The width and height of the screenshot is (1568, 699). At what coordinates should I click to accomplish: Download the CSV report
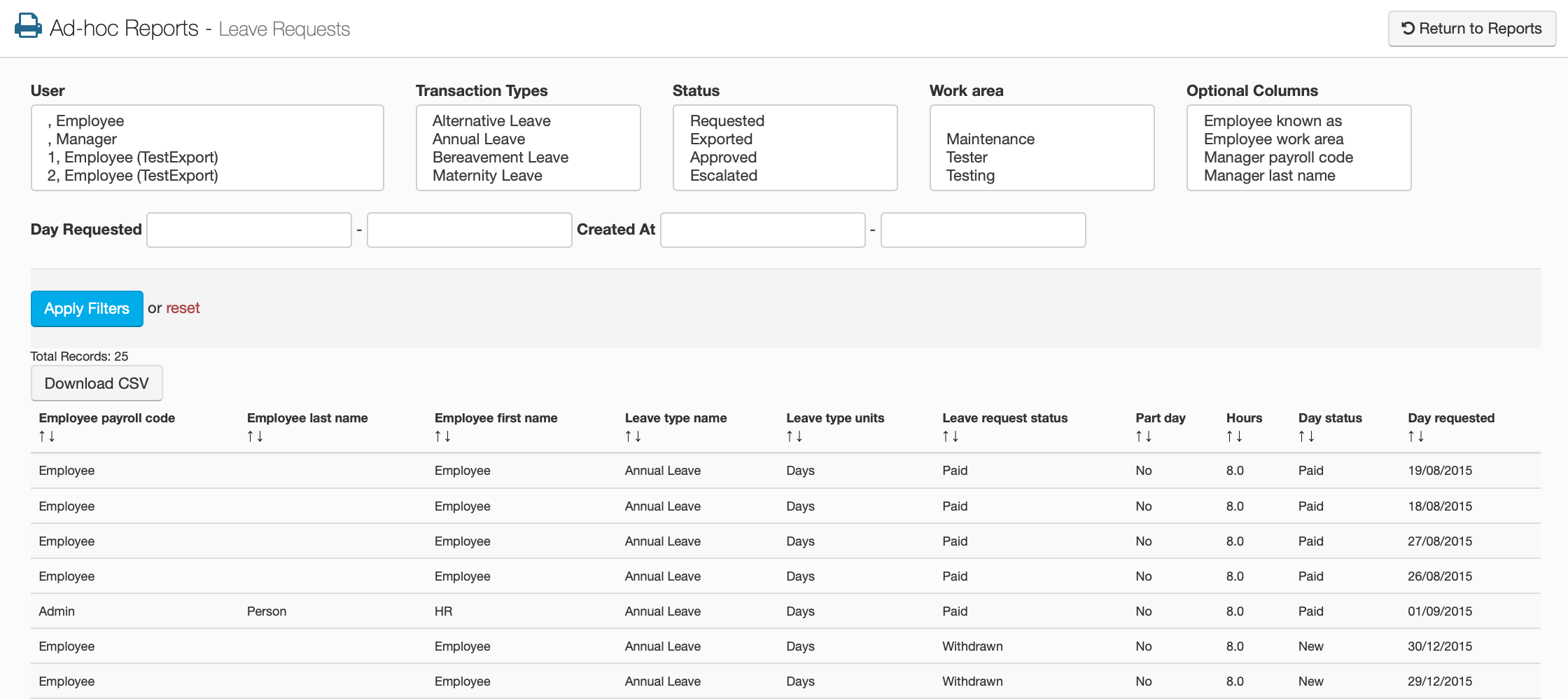pos(97,383)
